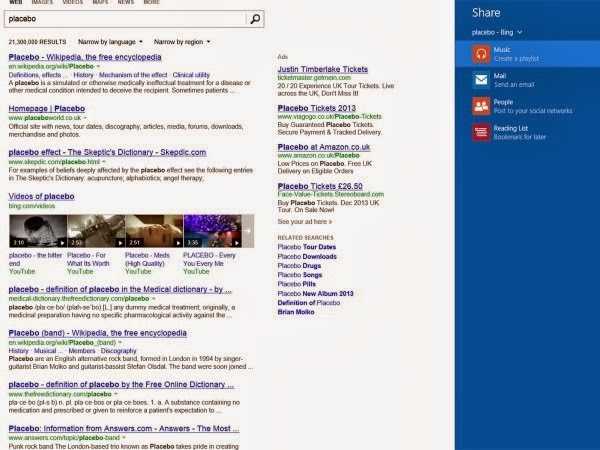Open Placebo Downloads related search
Screen dimensions: 600x450
click(x=307, y=256)
